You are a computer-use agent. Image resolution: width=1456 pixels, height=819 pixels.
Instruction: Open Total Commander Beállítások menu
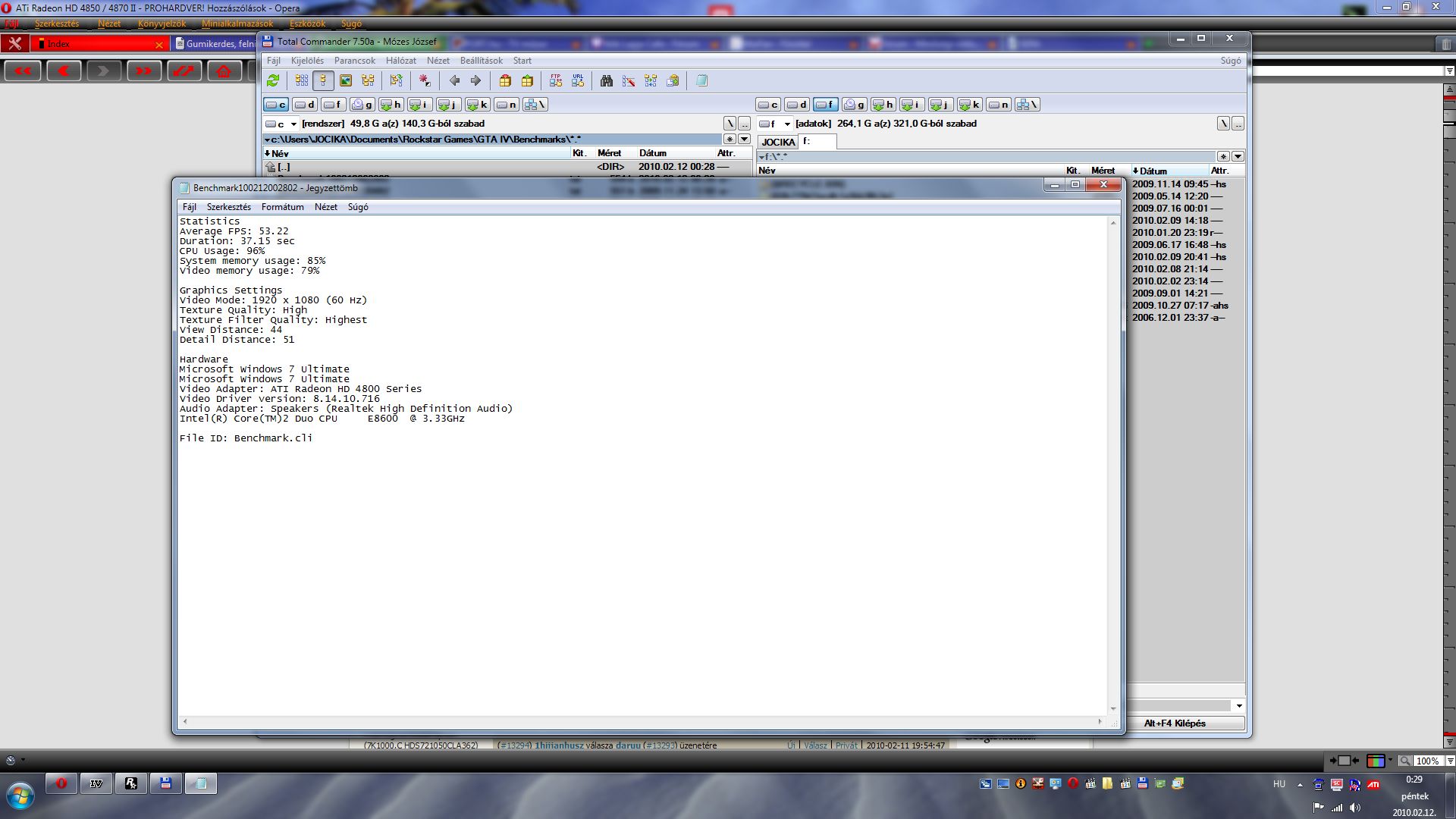[x=481, y=61]
